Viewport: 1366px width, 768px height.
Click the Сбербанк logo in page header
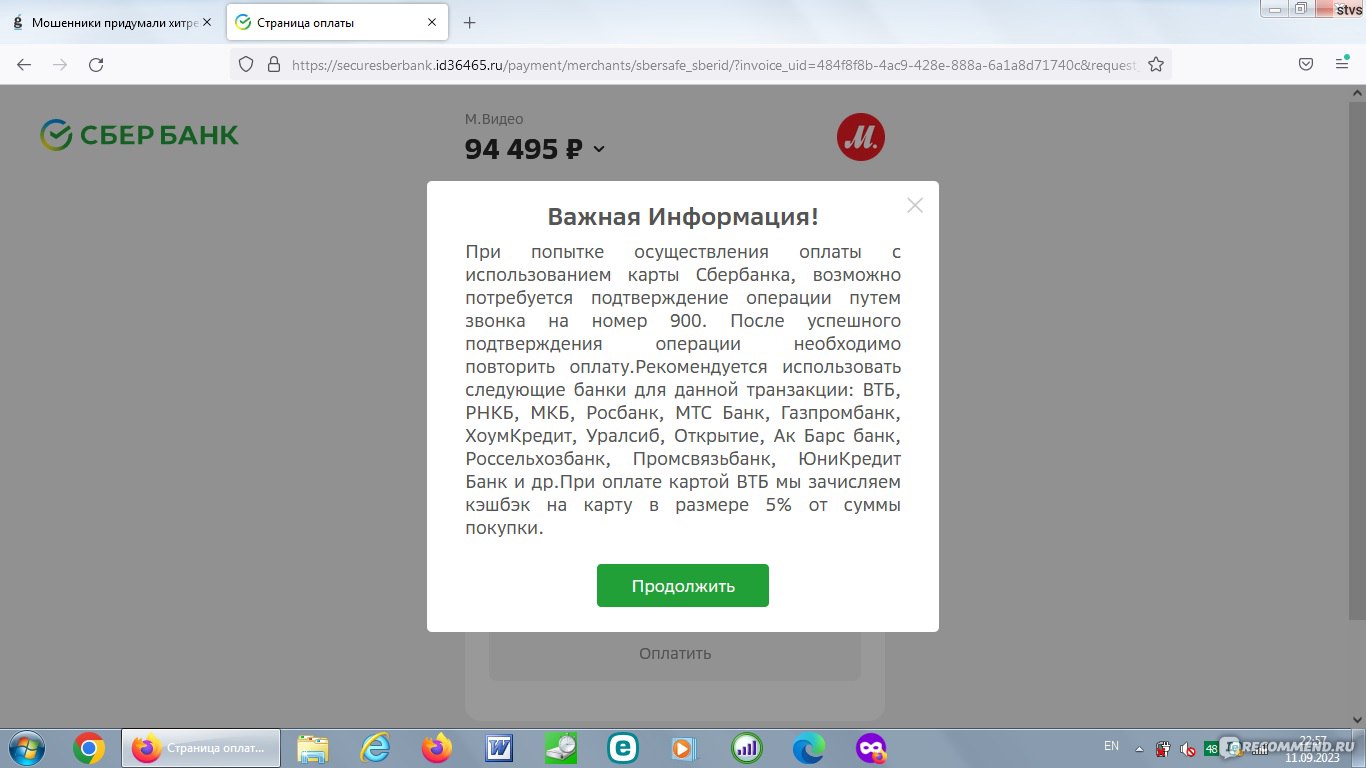(x=140, y=134)
